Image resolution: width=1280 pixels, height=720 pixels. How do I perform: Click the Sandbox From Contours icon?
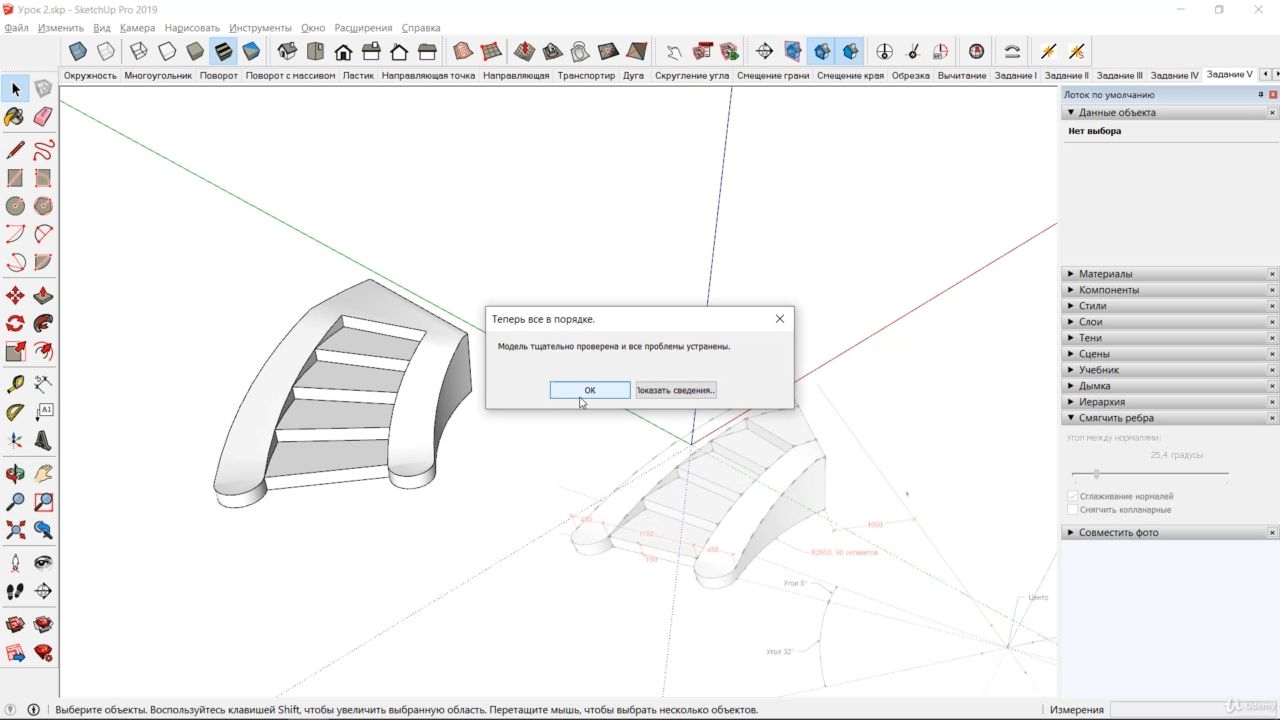pyautogui.click(x=463, y=51)
